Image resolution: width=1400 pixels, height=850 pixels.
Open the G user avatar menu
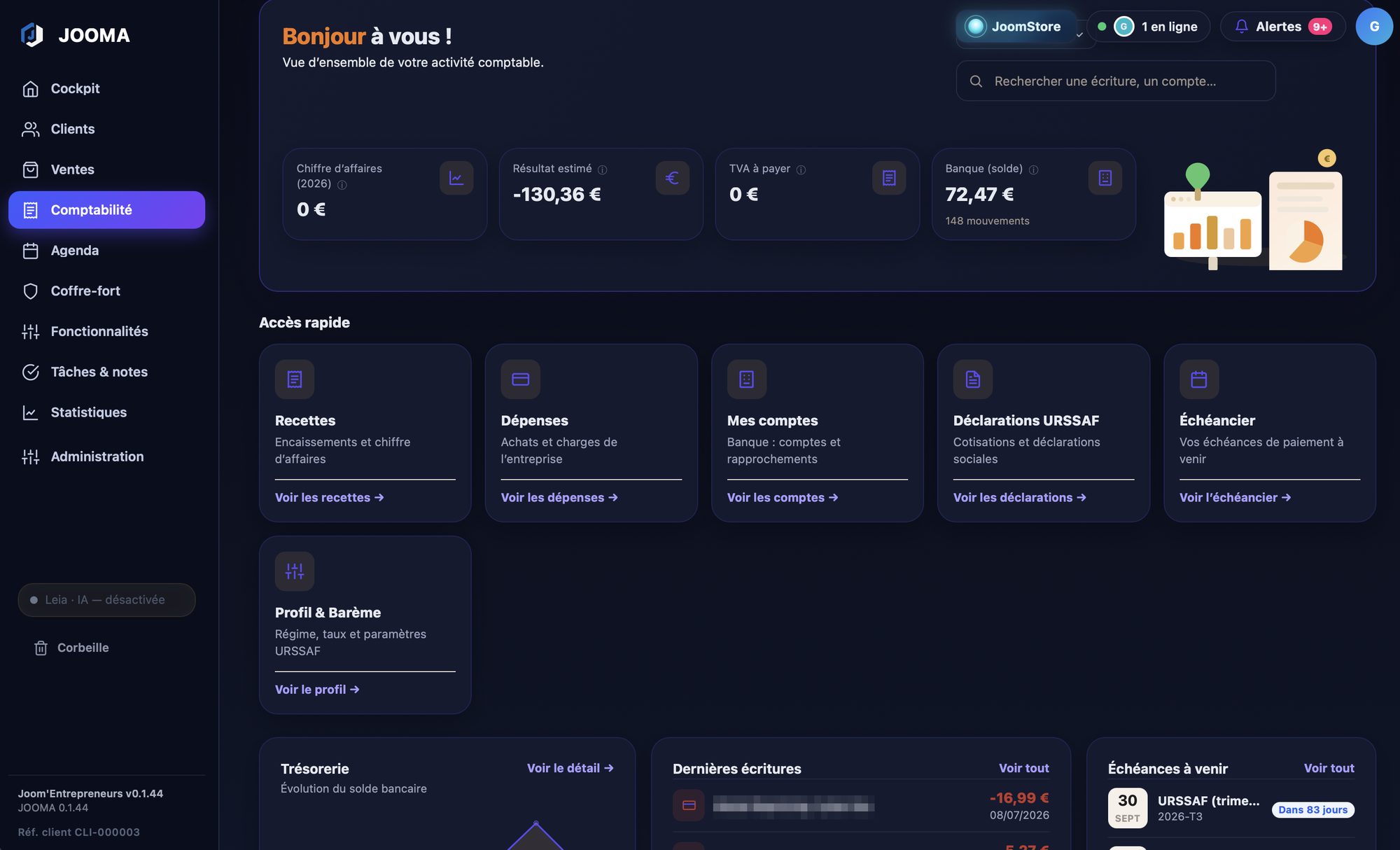[1374, 27]
